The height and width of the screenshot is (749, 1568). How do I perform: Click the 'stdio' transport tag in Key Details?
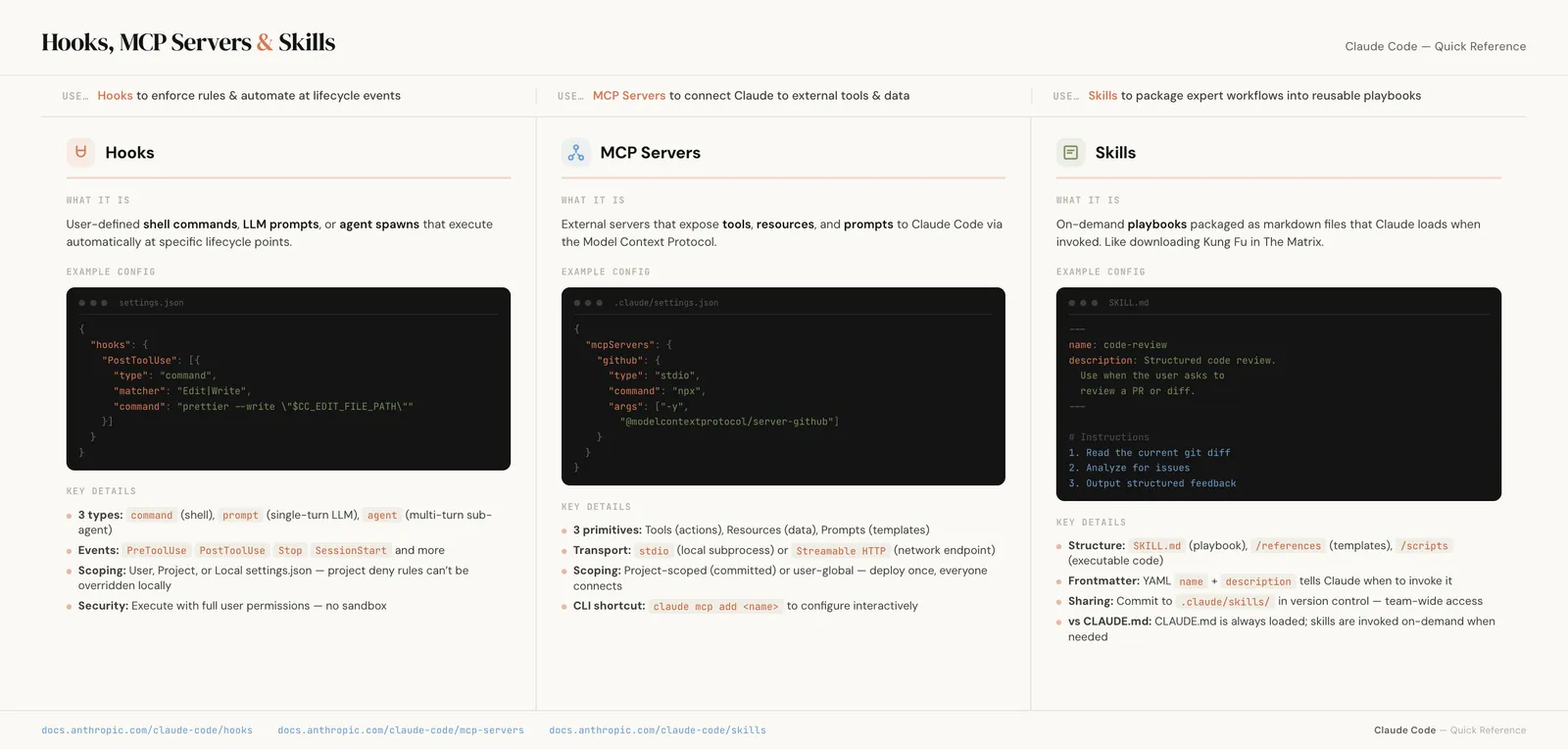tap(654, 551)
